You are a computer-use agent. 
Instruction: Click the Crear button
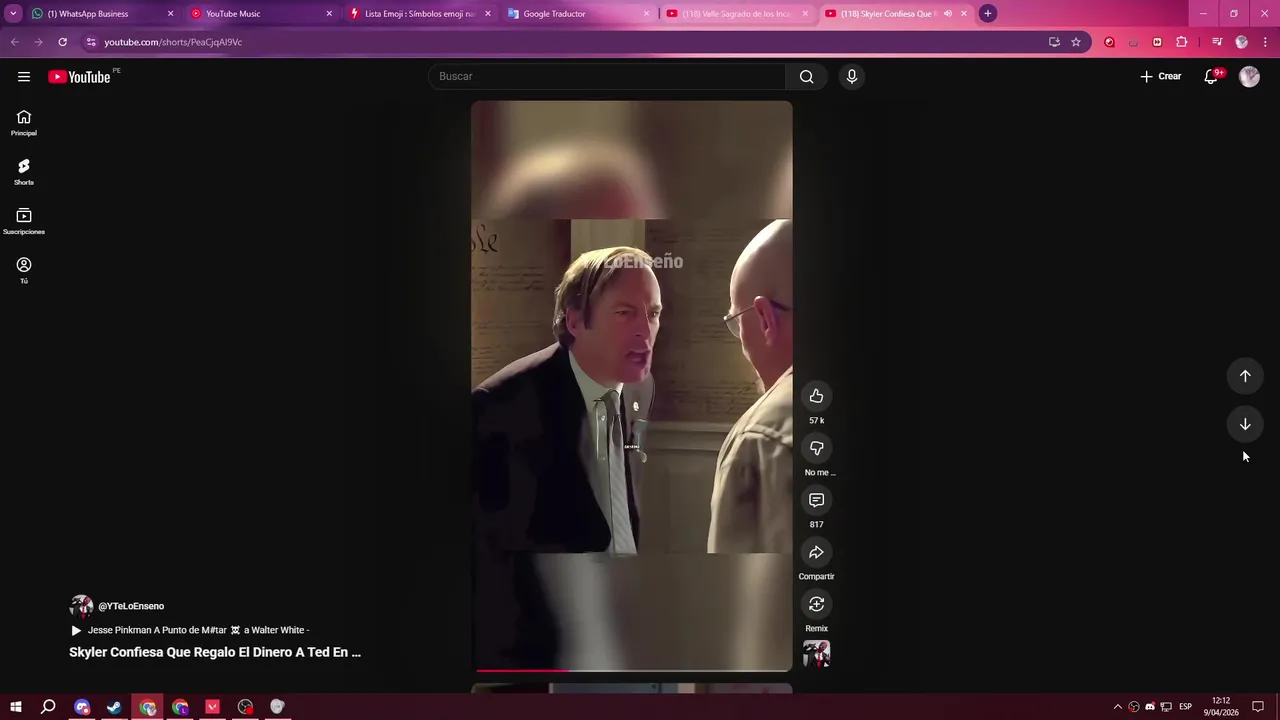tap(1160, 77)
